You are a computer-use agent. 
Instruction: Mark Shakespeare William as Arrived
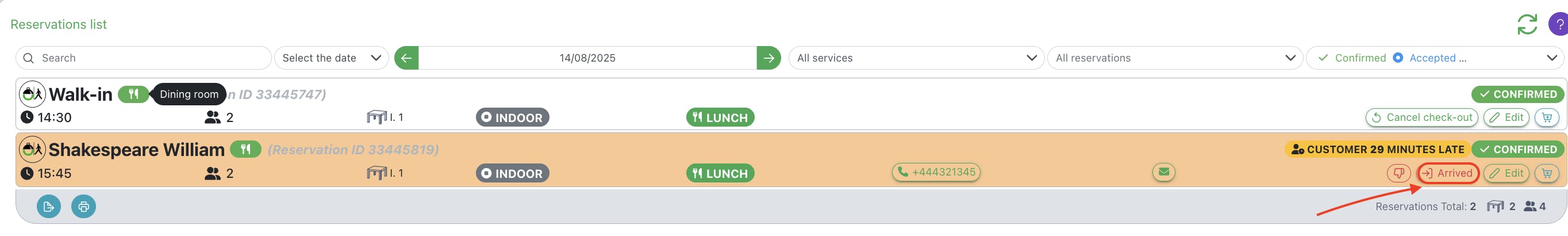(1448, 174)
